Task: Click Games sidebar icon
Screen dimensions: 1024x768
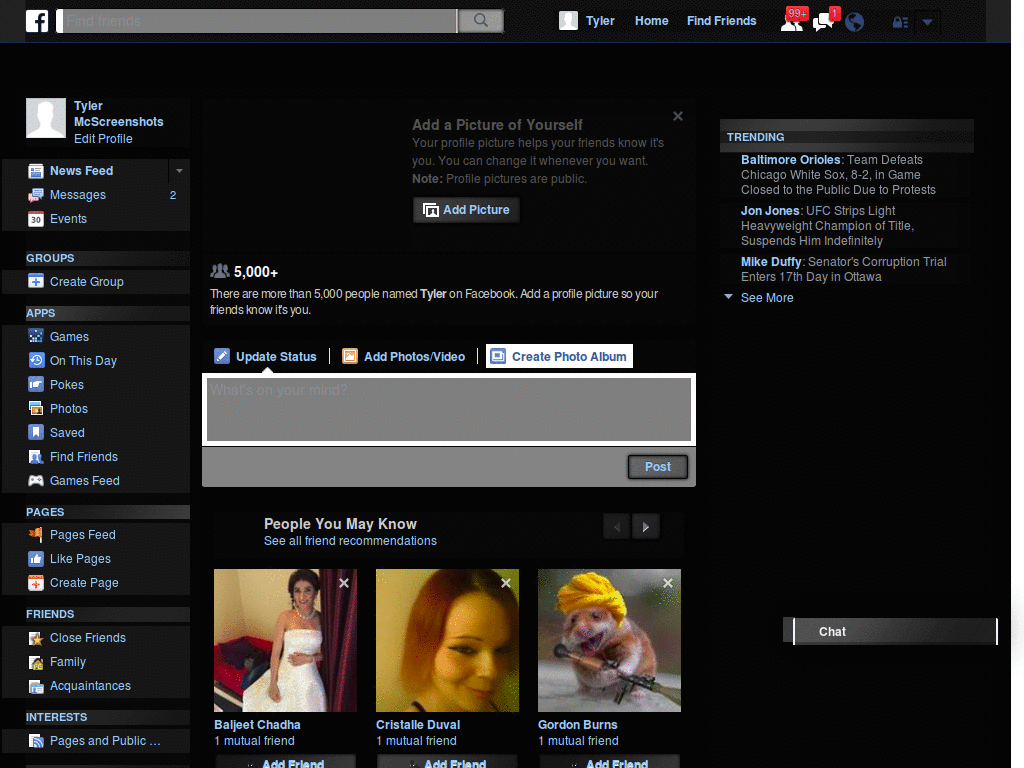Action: [36, 337]
